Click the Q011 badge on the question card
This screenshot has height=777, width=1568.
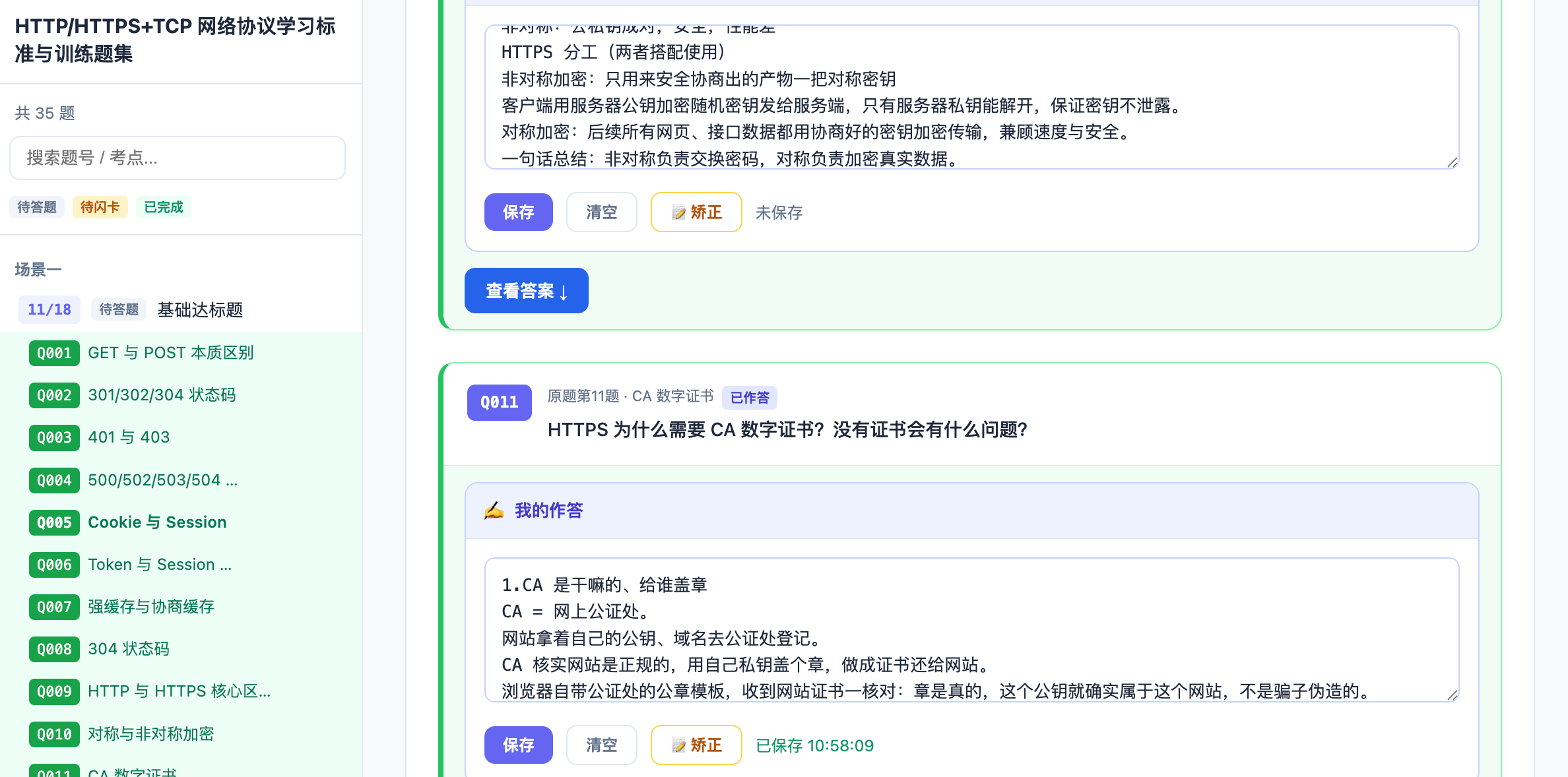tap(500, 402)
